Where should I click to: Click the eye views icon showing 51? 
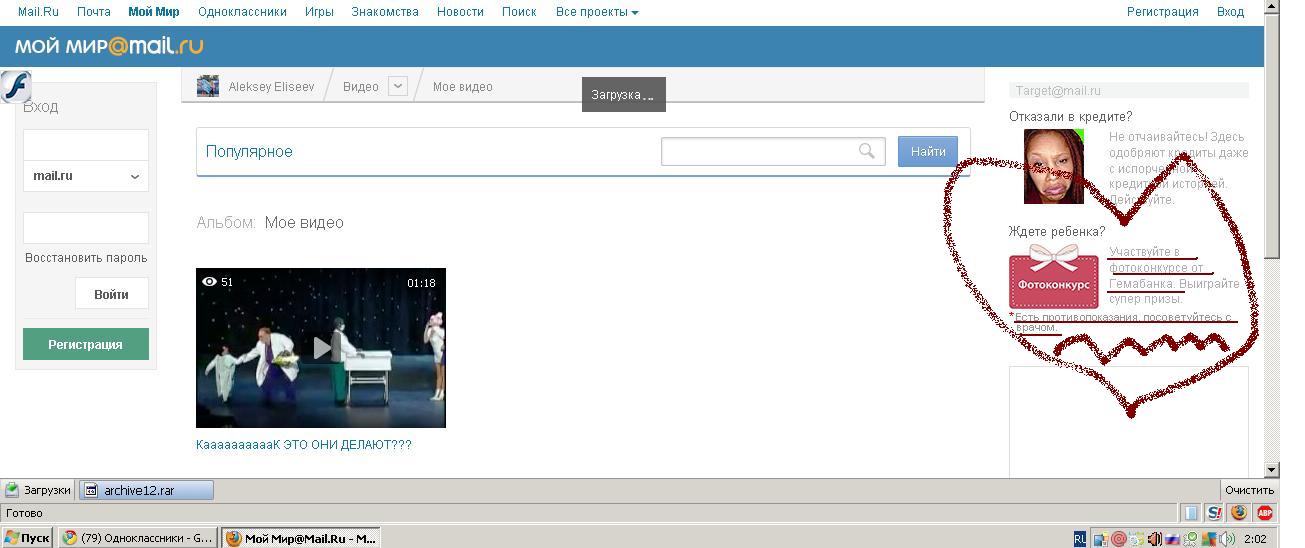(x=209, y=282)
